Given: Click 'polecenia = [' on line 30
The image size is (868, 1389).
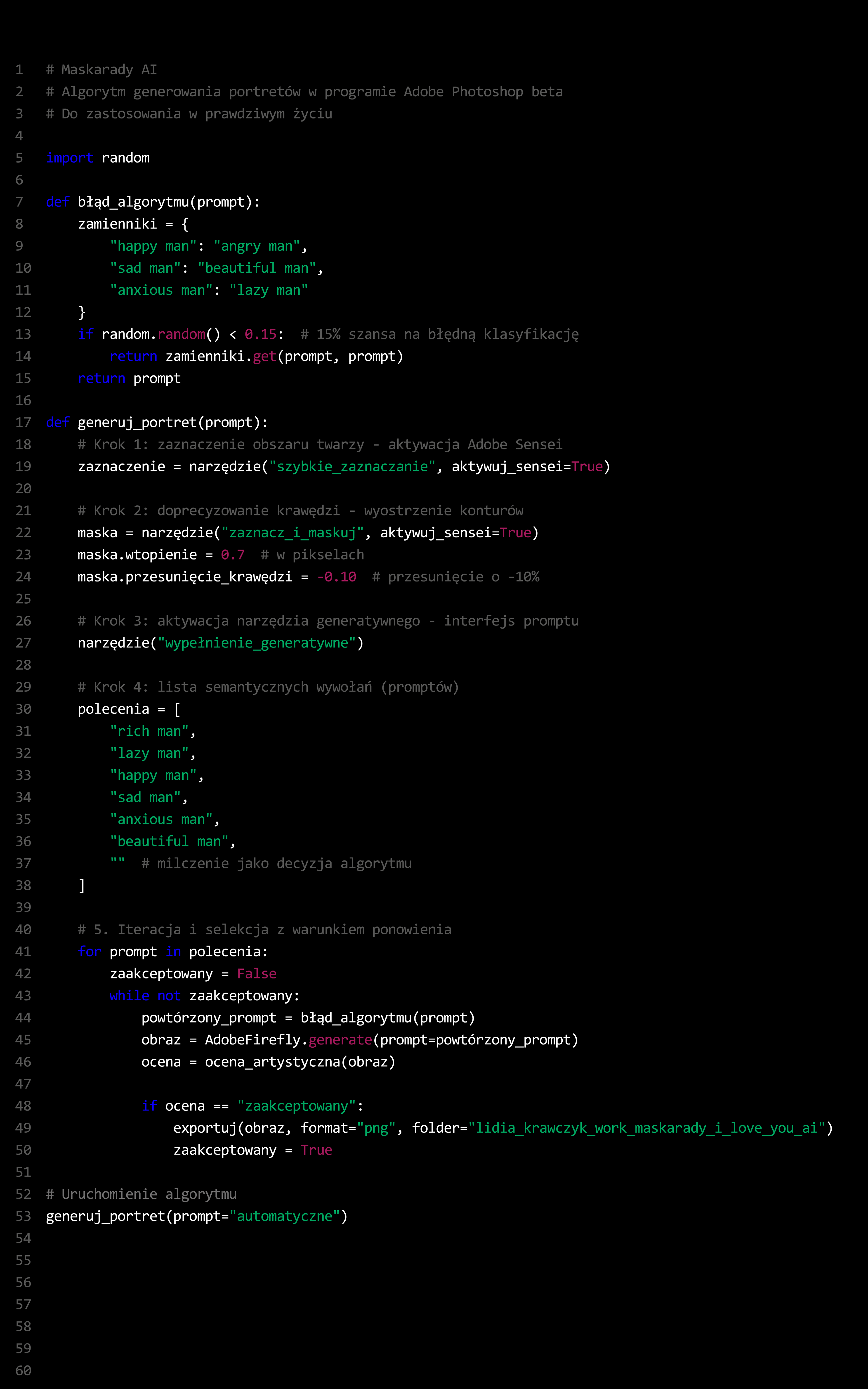Looking at the screenshot, I should (129, 709).
